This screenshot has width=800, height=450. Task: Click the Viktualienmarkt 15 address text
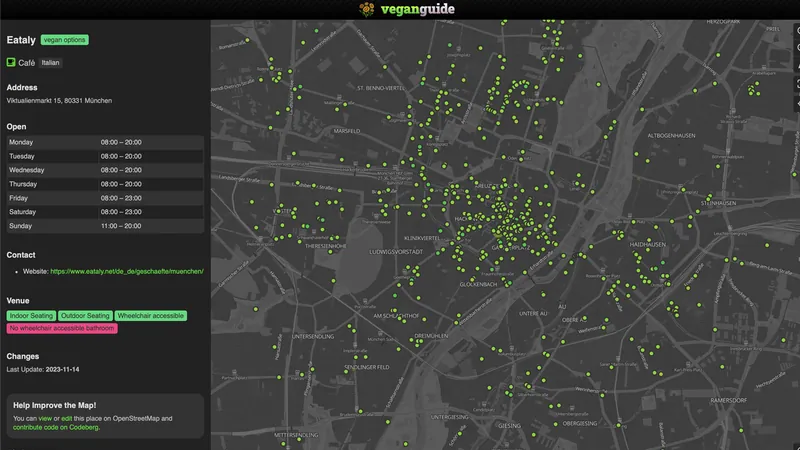(59, 101)
